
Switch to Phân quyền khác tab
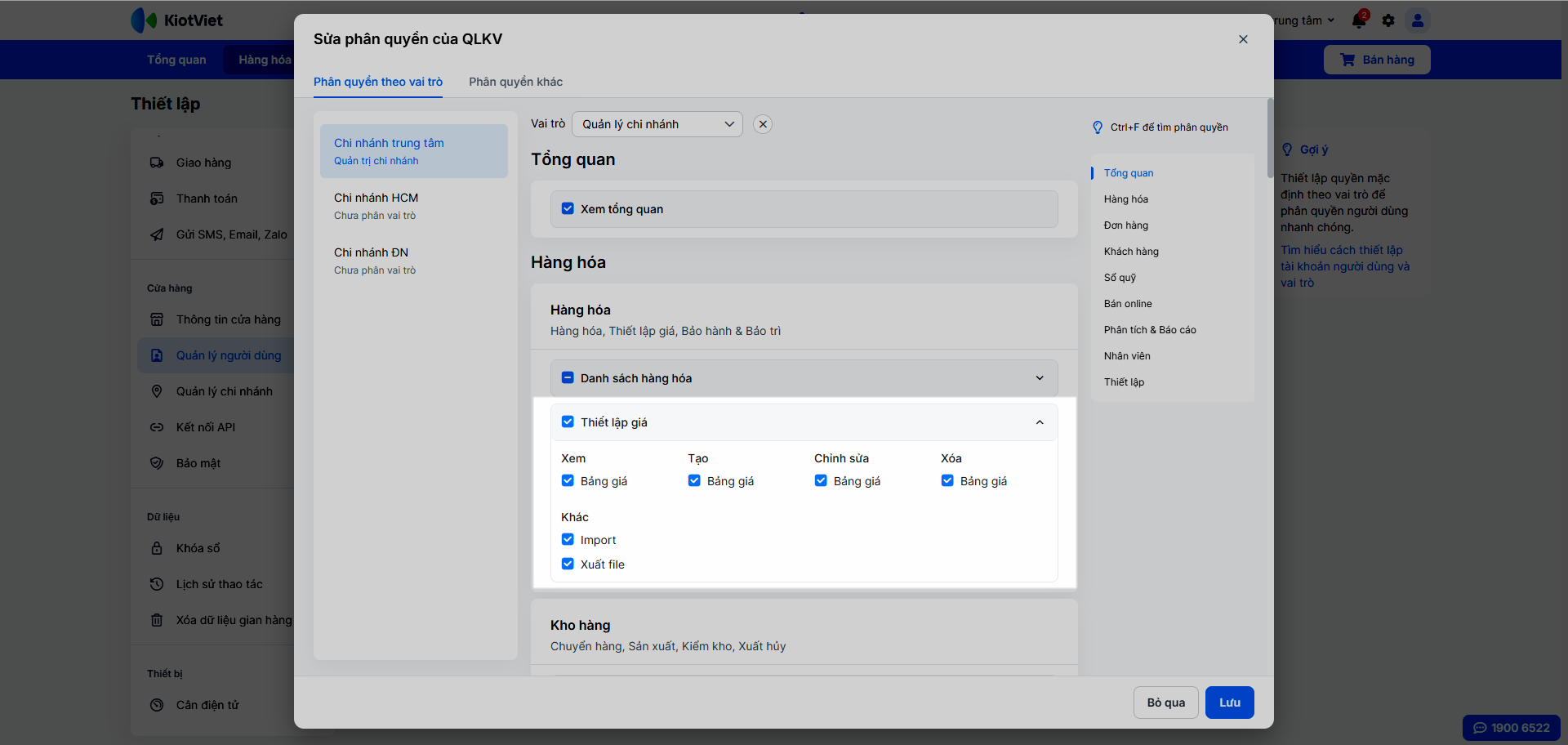pyautogui.click(x=515, y=82)
